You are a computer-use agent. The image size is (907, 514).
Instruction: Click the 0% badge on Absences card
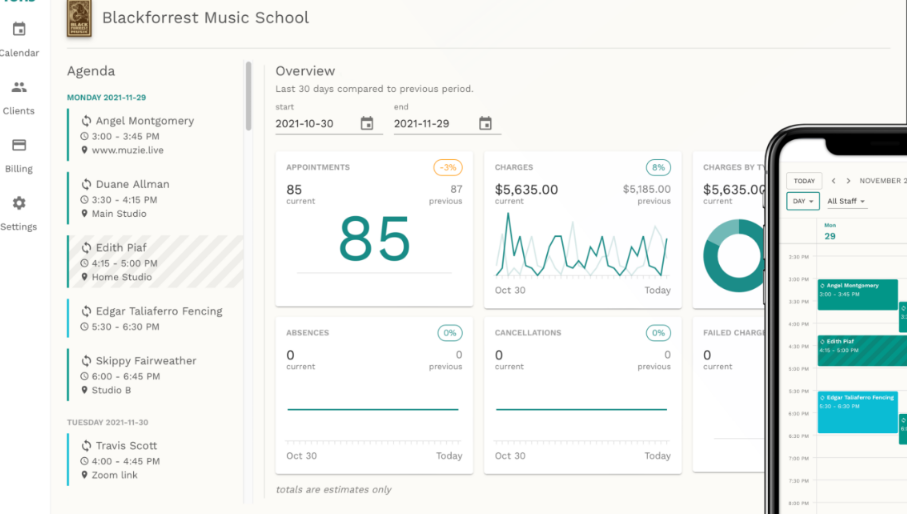pos(449,333)
